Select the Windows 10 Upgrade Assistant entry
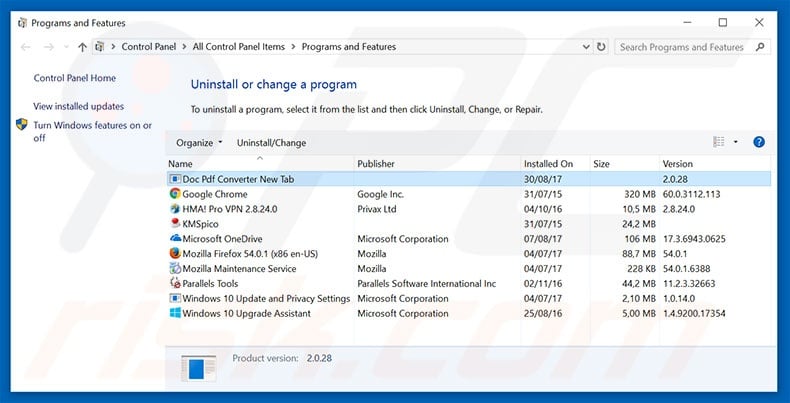790x403 pixels. click(x=469, y=313)
